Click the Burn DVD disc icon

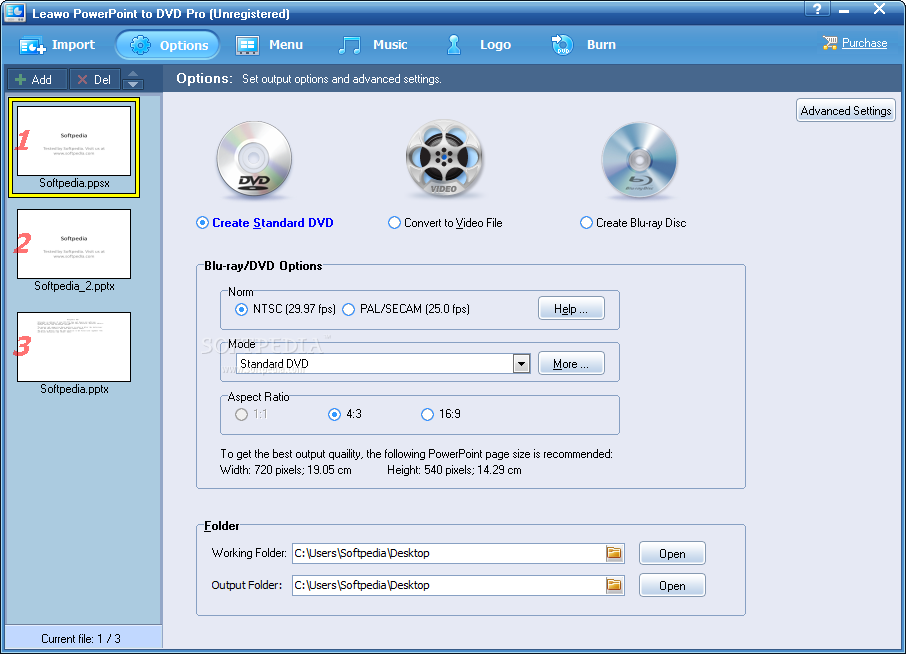pos(562,45)
